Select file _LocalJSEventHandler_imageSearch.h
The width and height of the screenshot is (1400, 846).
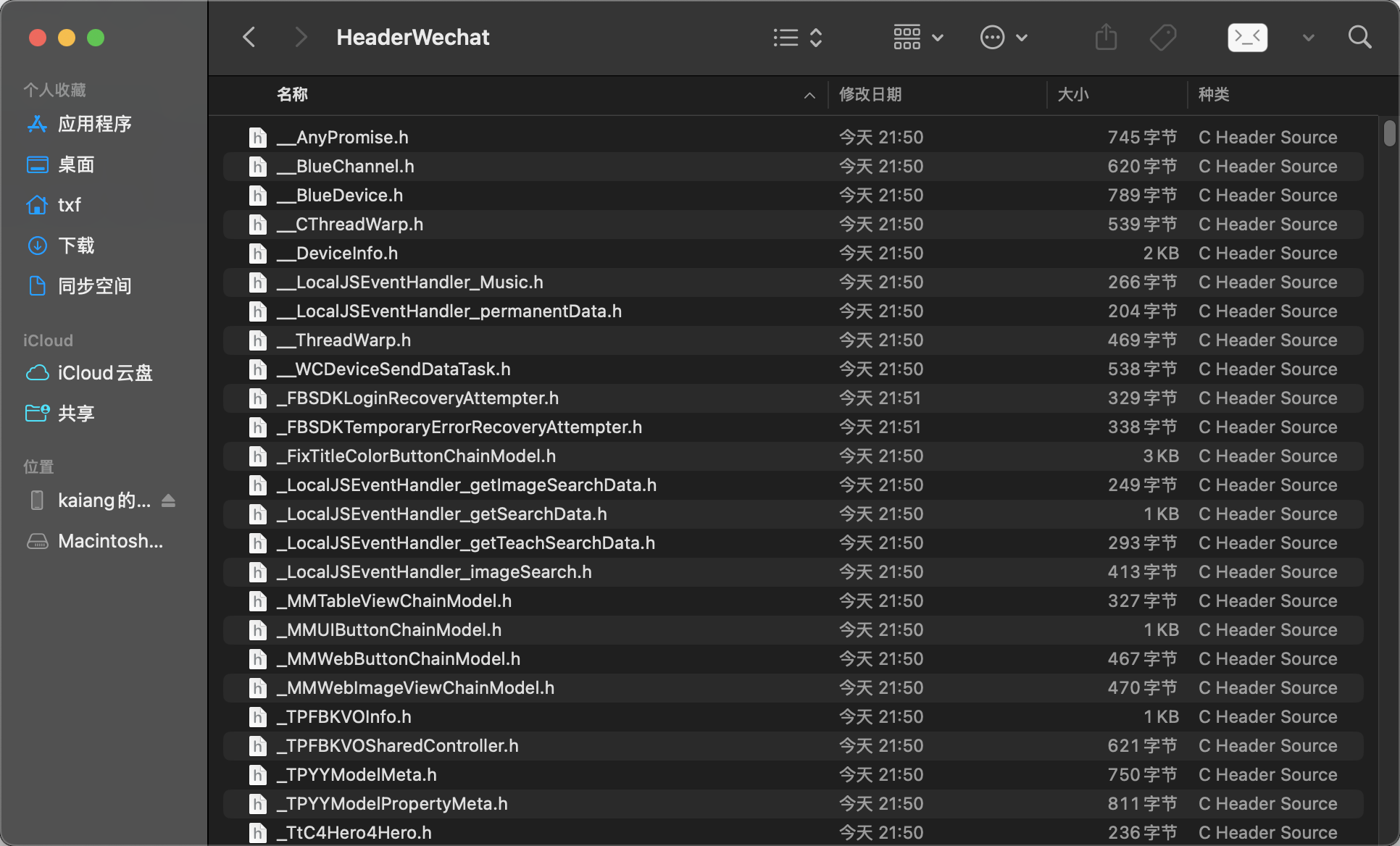[793, 571]
